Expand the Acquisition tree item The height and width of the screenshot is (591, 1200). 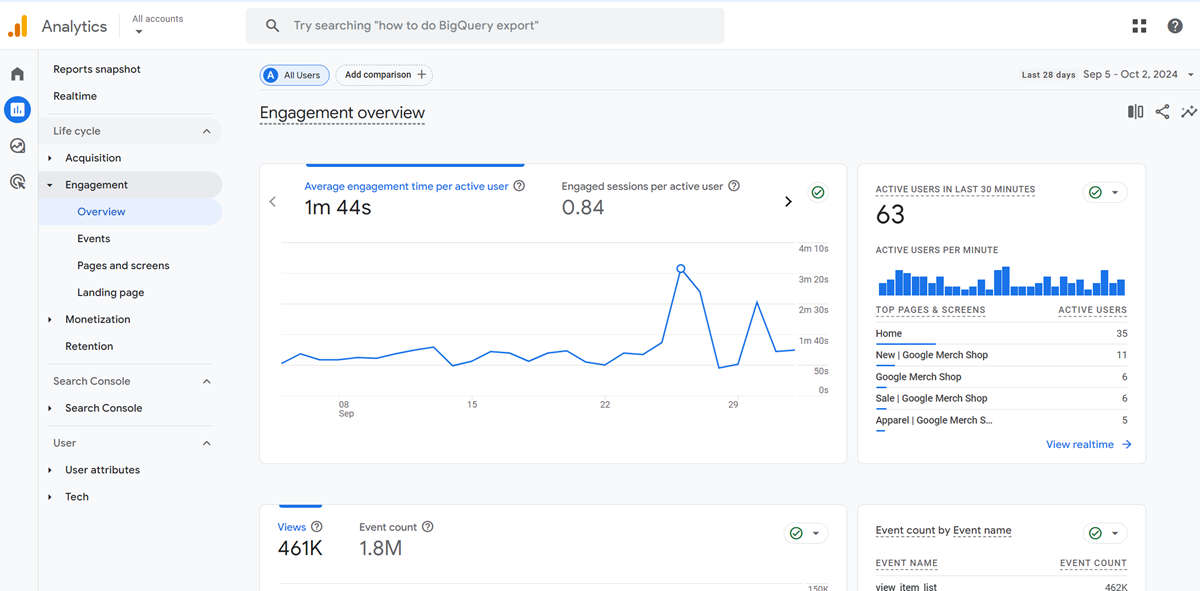50,158
